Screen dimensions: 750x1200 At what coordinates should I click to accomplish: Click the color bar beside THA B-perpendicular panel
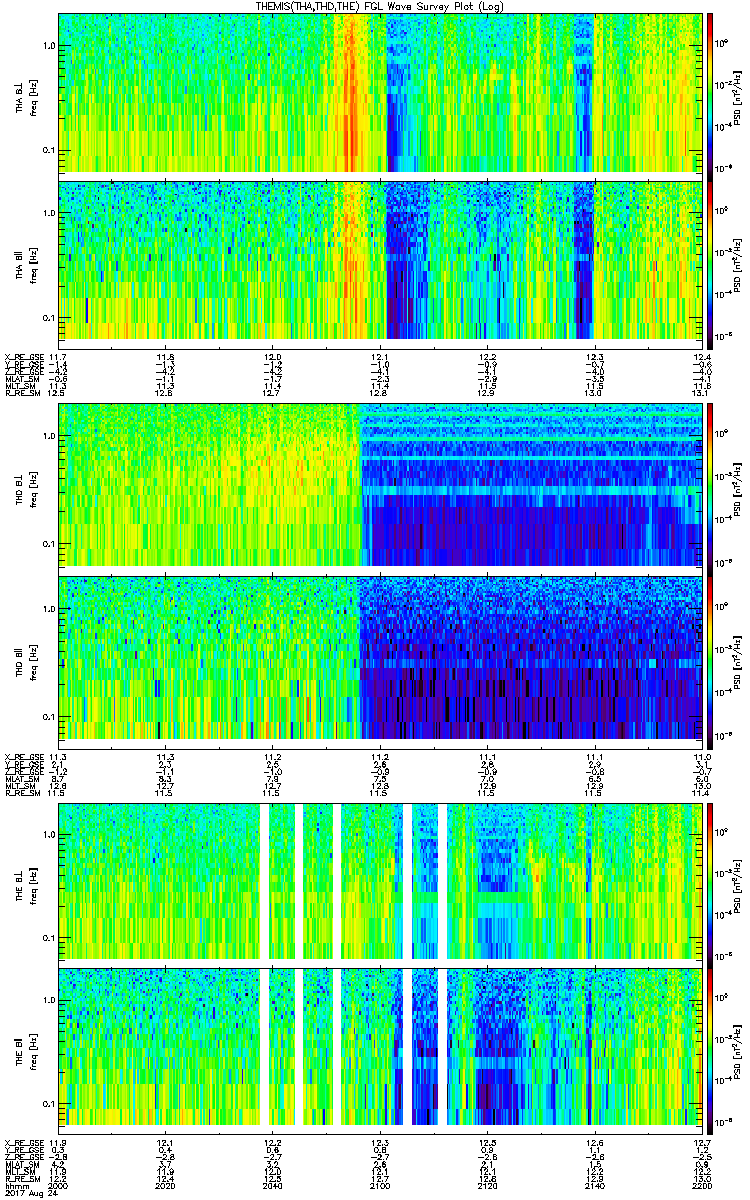(x=710, y=93)
